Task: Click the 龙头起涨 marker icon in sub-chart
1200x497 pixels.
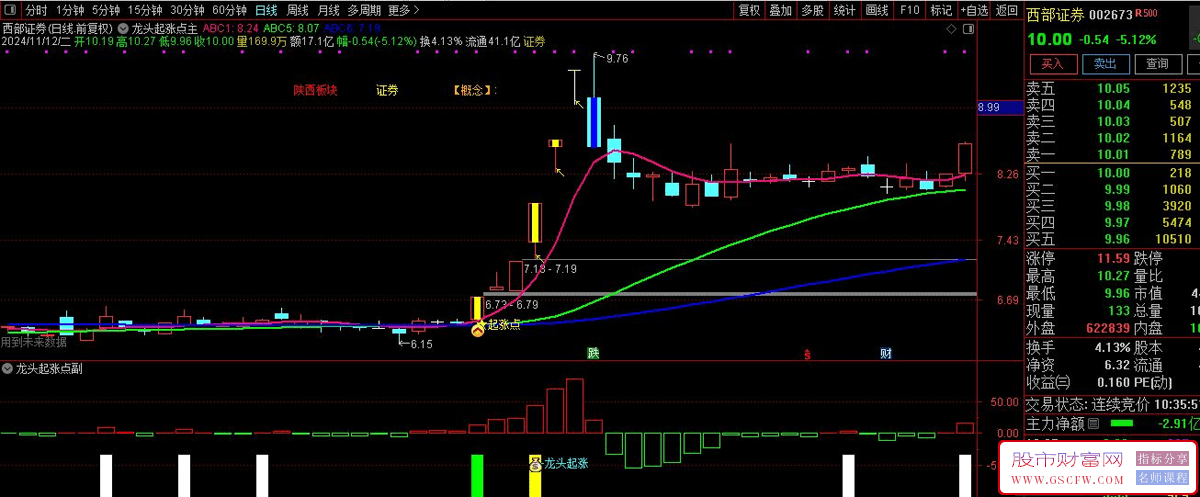Action: 535,463
